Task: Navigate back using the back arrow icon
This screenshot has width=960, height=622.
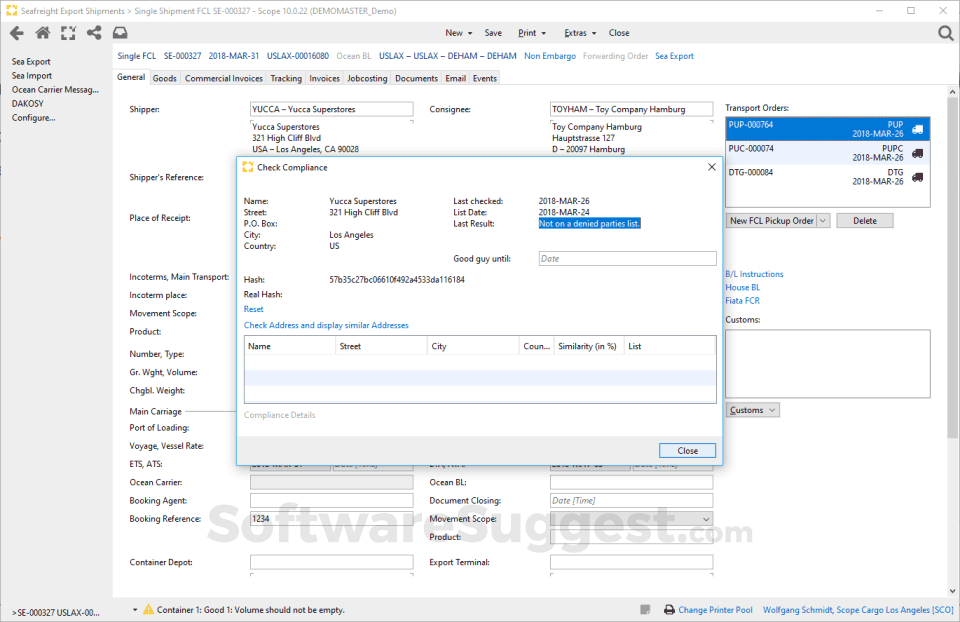Action: [16, 32]
